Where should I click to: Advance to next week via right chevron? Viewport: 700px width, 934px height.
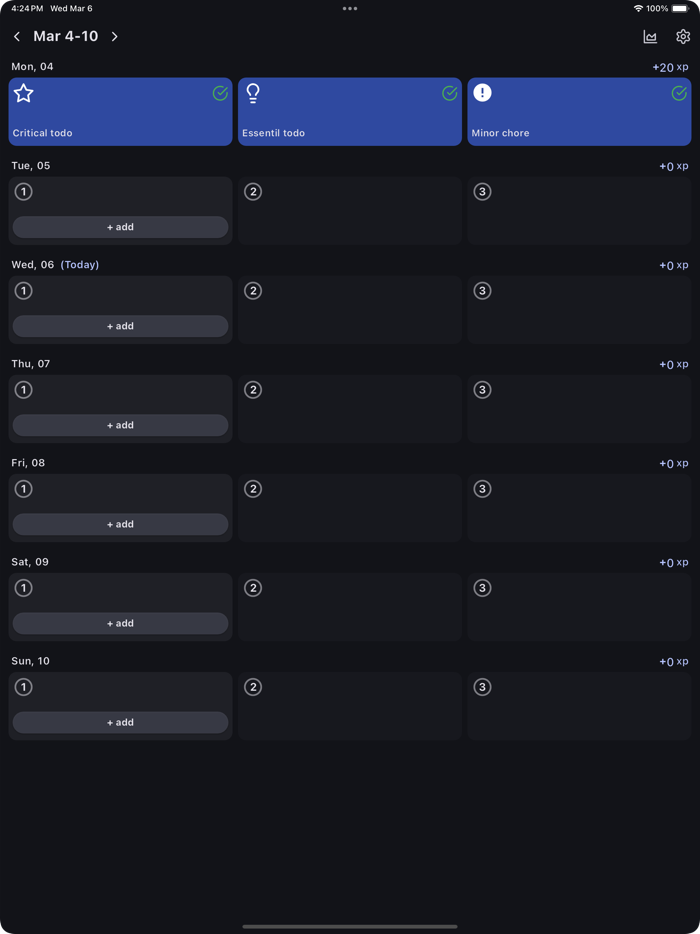(114, 36)
